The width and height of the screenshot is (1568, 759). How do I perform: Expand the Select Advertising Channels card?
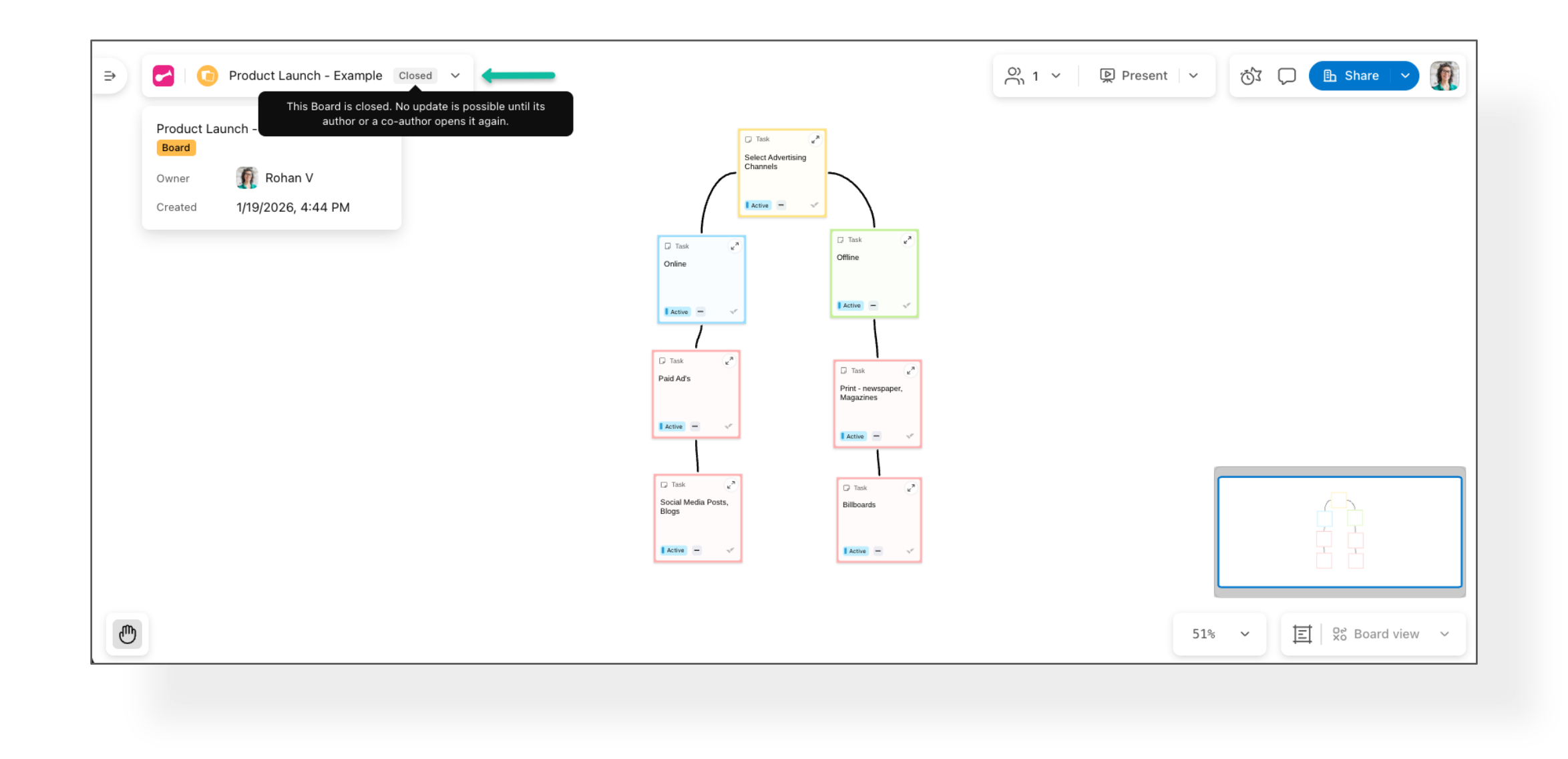(815, 140)
